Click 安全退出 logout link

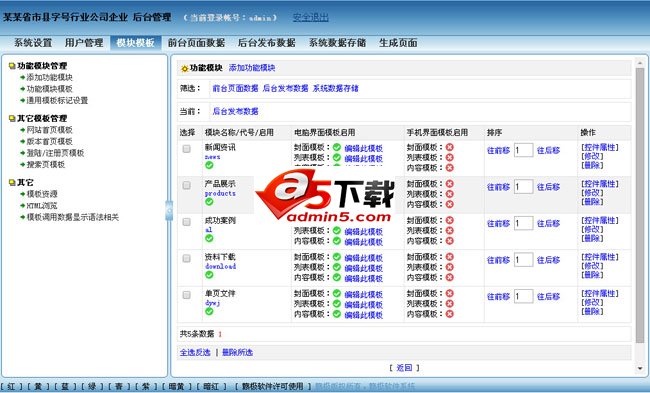(310, 17)
